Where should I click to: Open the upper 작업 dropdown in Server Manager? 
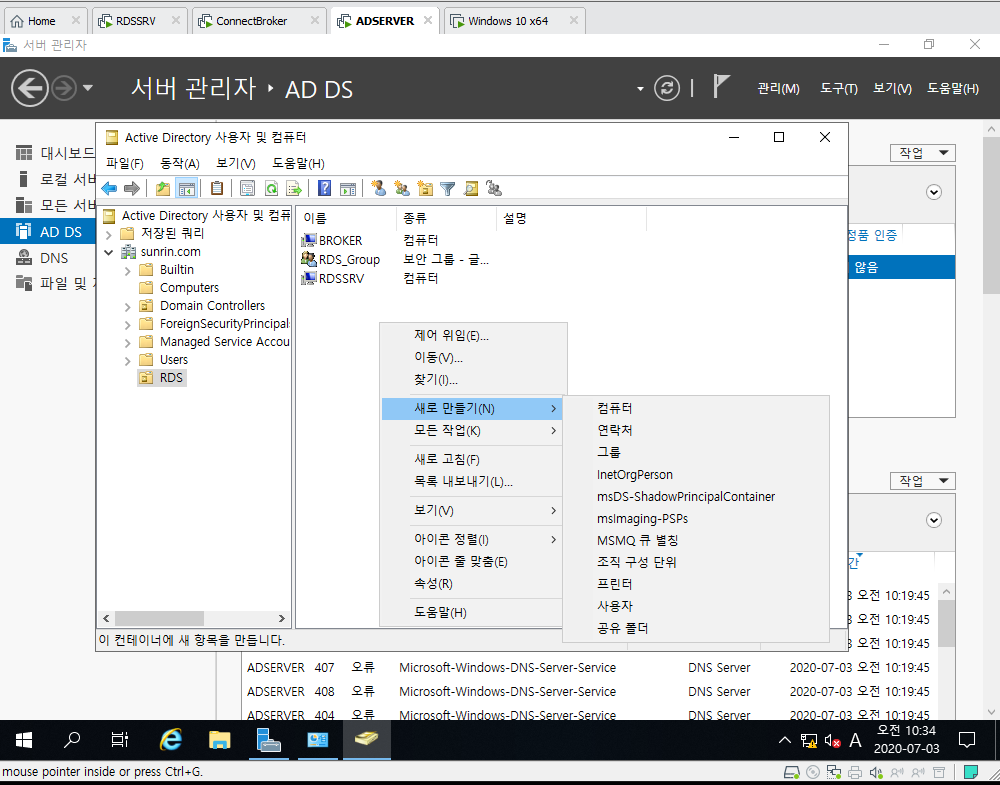point(922,153)
